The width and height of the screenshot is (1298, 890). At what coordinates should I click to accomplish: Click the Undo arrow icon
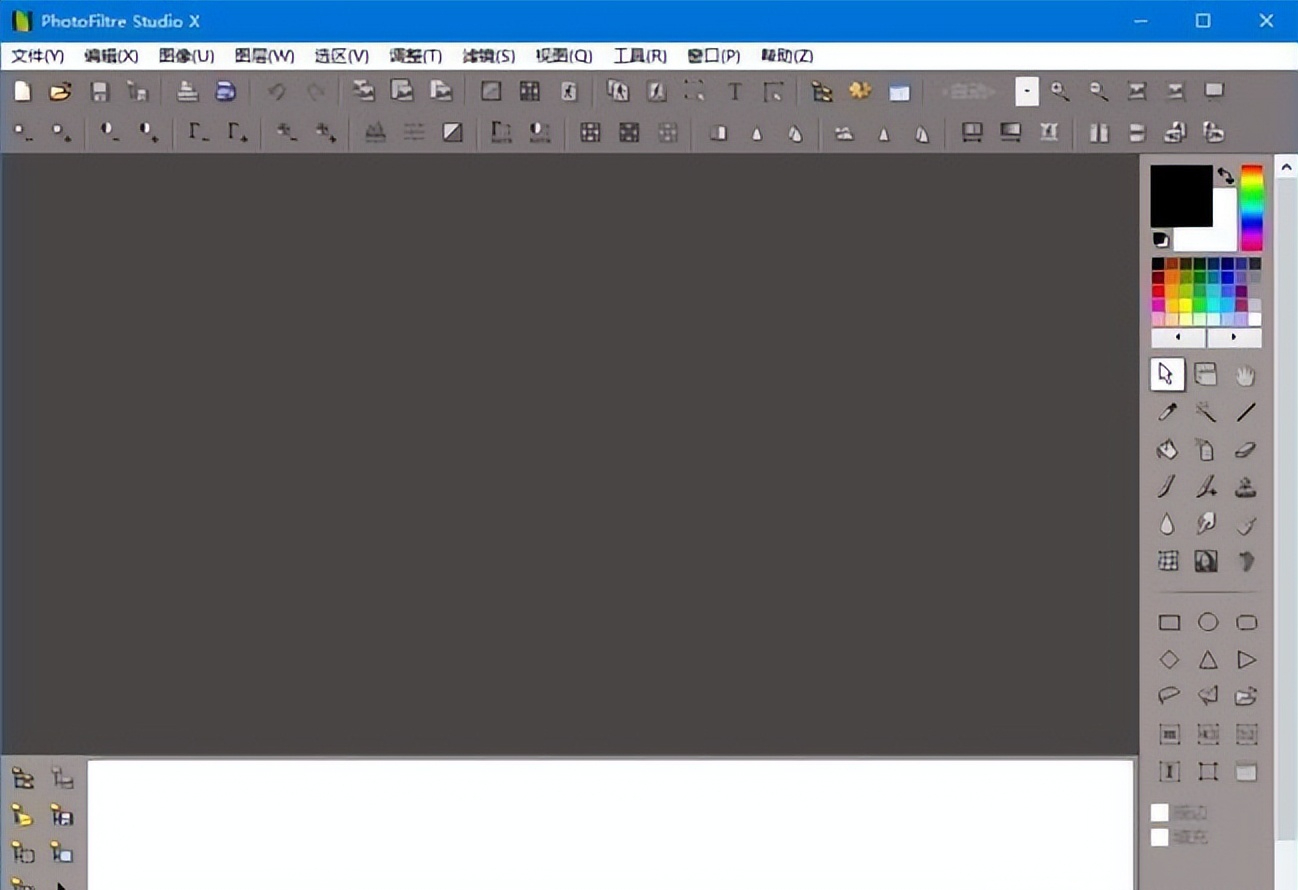277,92
